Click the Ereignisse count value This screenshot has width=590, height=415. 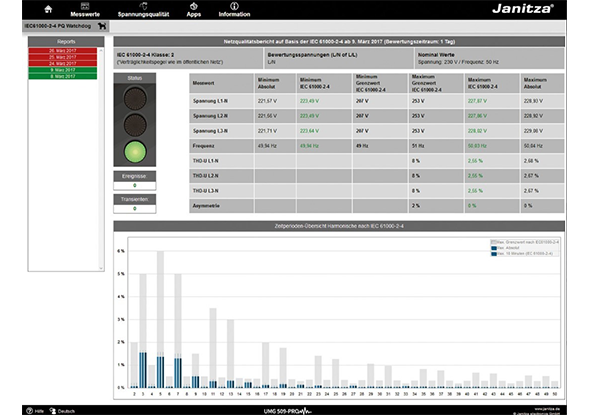[135, 185]
